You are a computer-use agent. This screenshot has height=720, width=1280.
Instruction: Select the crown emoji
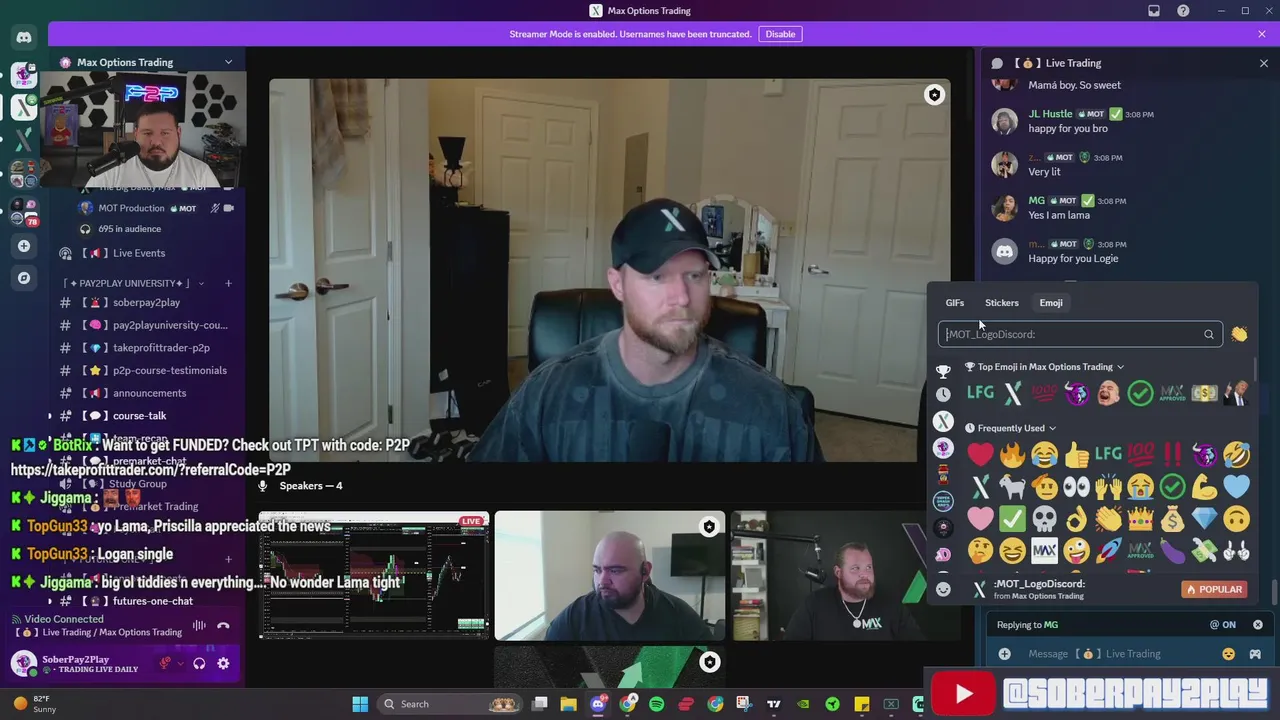(1140, 519)
